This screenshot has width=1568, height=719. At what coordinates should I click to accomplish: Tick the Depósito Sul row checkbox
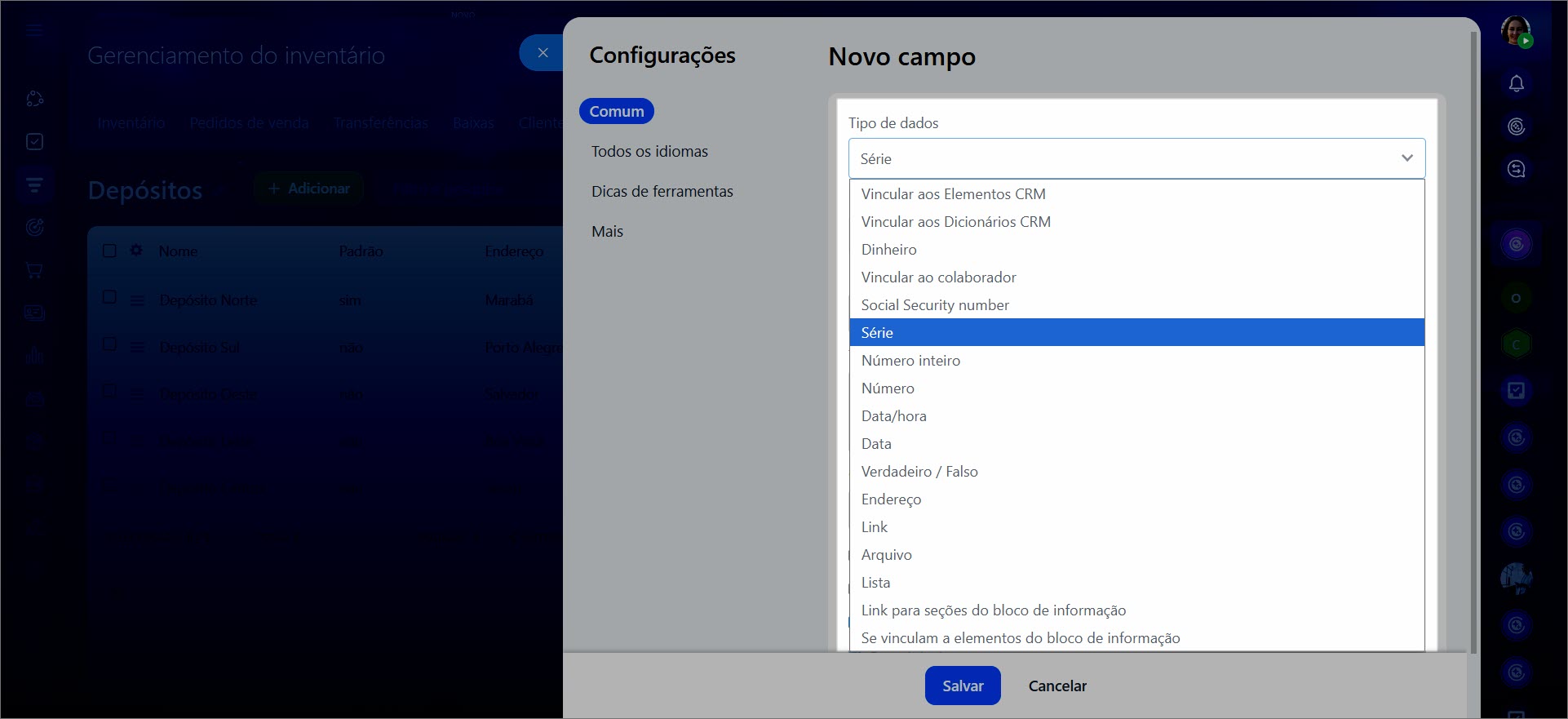click(x=109, y=344)
